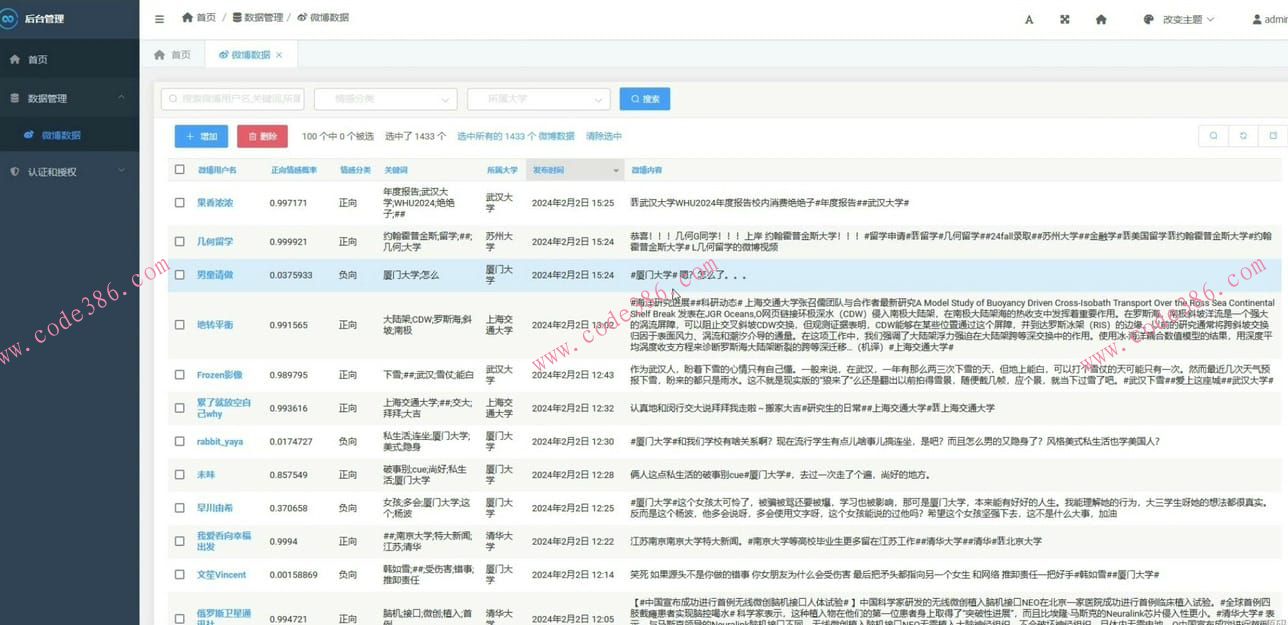Switch to the 首页 tab
This screenshot has width=1288, height=625.
[173, 54]
